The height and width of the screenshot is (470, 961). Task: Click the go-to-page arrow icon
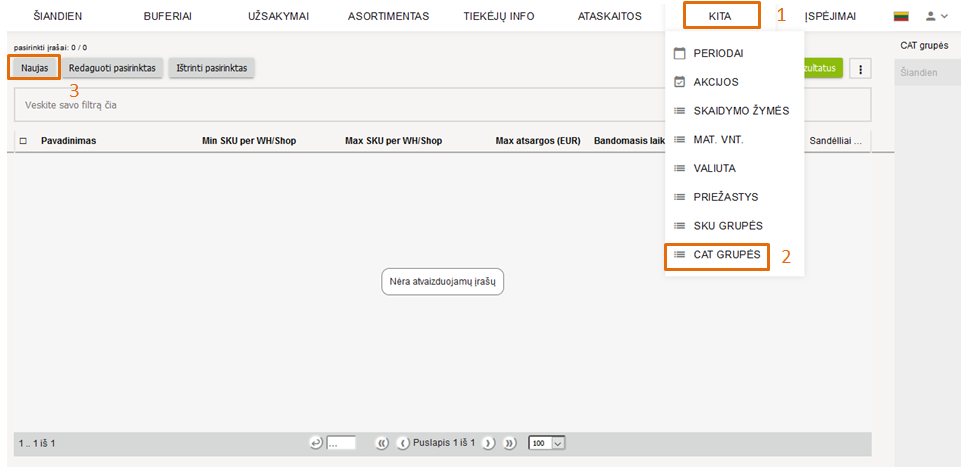coord(316,443)
